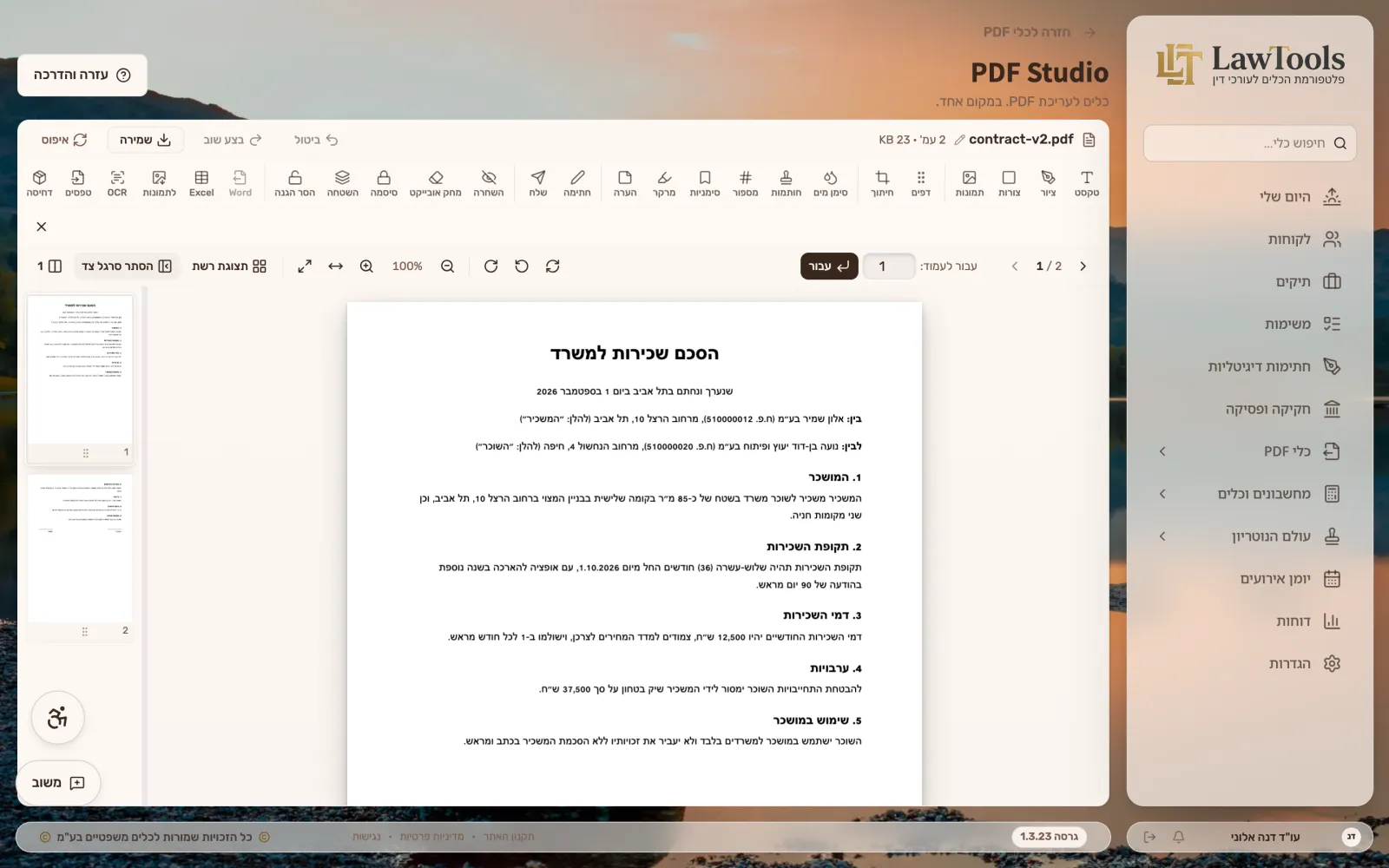
Task: Click the logout icon in the user bar
Action: 1149,837
